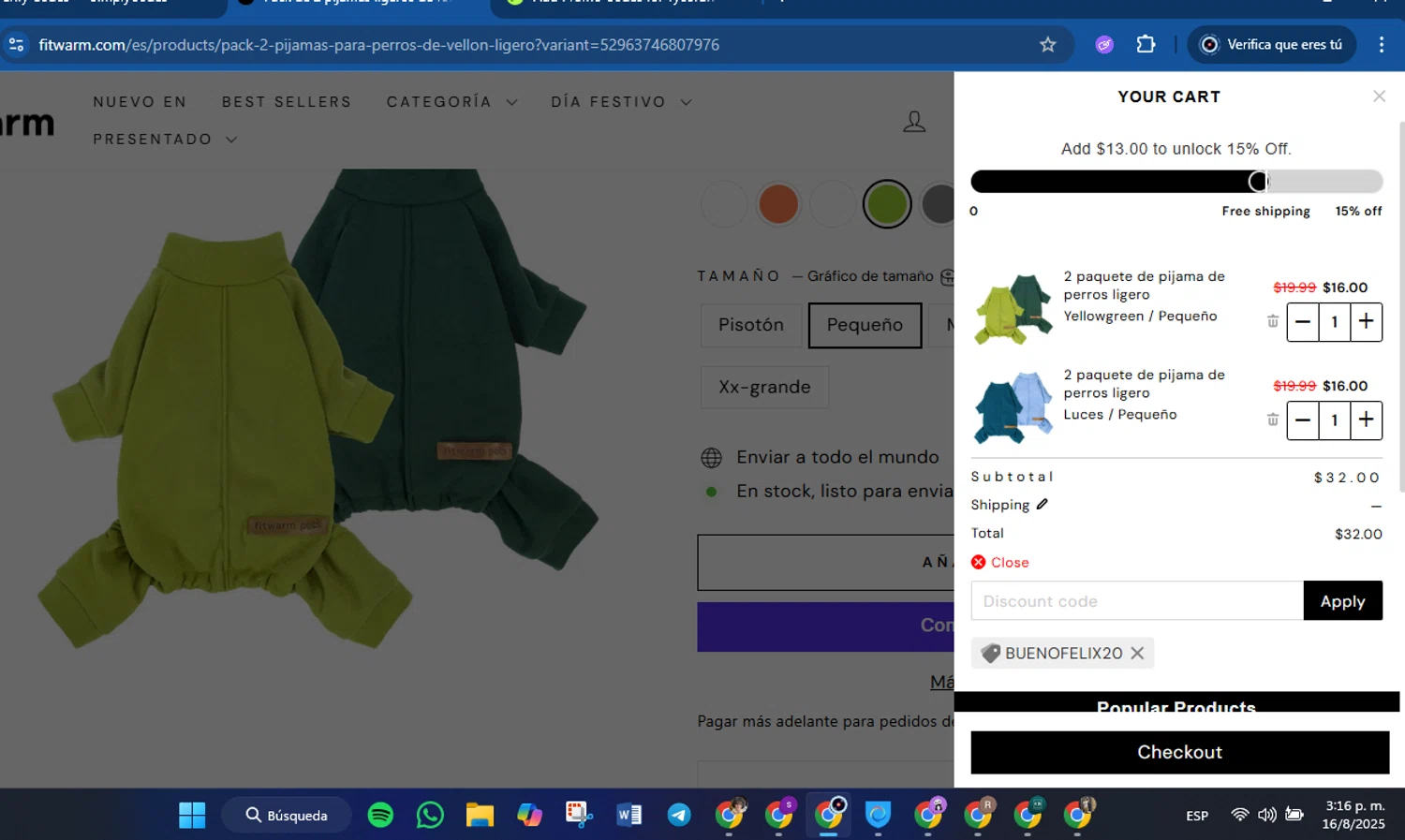
Task: Apply the discount code
Action: tap(1342, 600)
